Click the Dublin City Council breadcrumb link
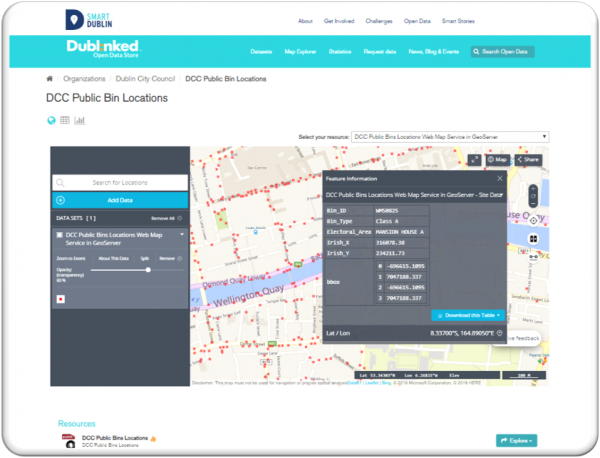The image size is (600, 458). 145,79
